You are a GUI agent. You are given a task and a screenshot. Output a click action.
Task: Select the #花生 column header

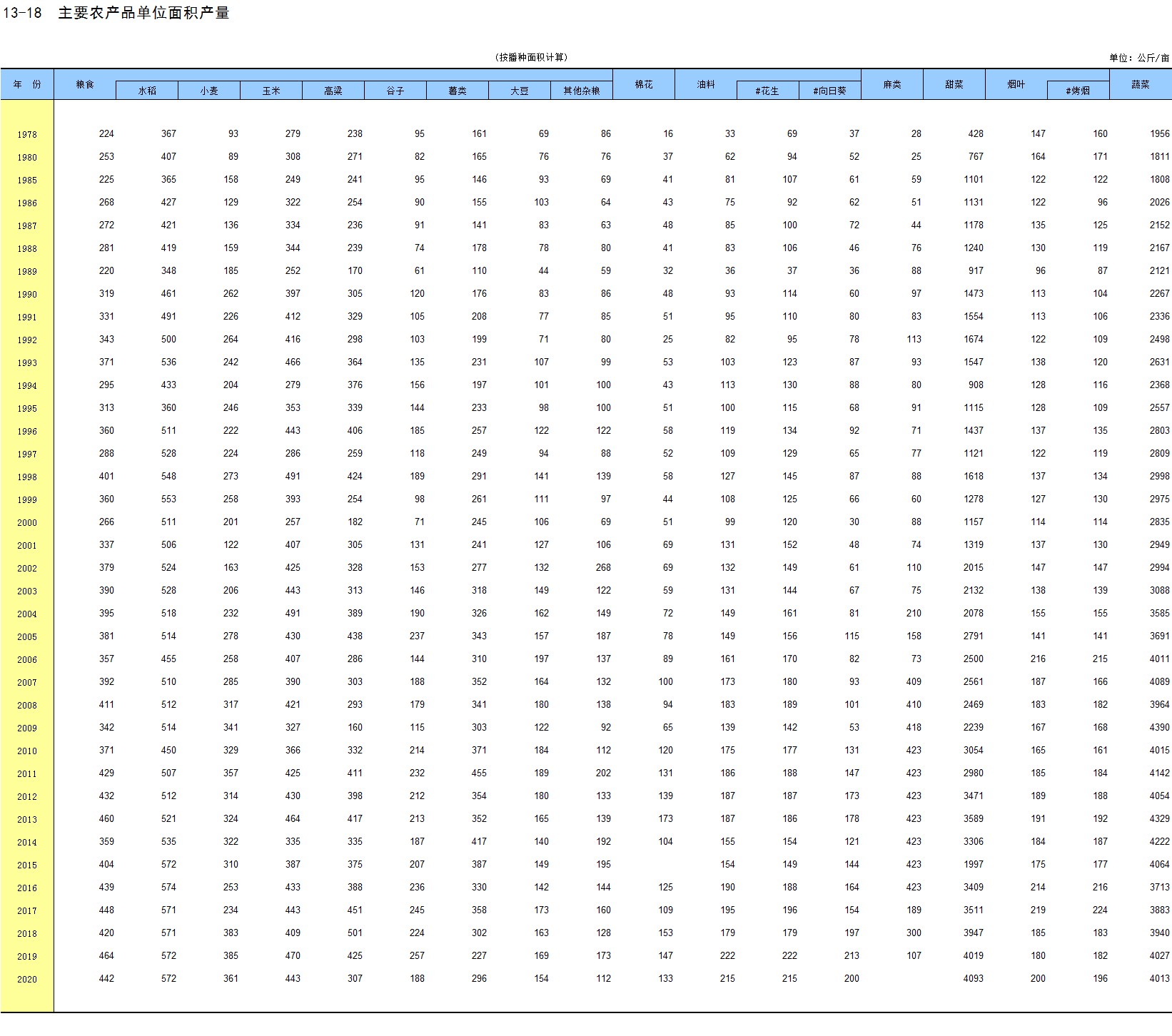[768, 91]
